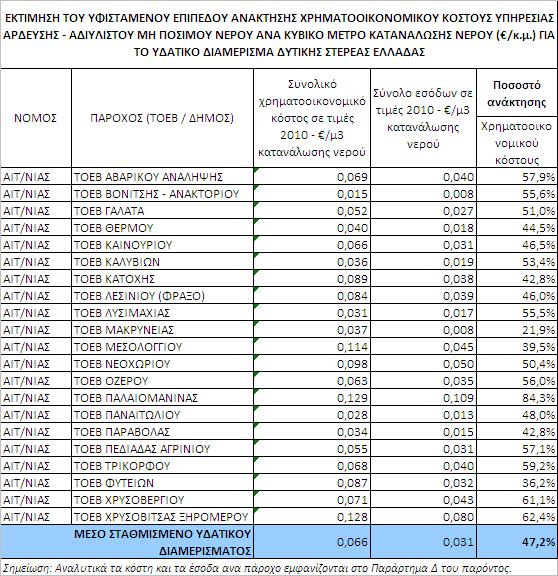This screenshot has height=576, width=558.
Task: Click cell ΤΟΕΒ ΑΒΑΡΙΚΟΥ ΑΝΑΛΗΨΗΣ
Action: tap(162, 177)
